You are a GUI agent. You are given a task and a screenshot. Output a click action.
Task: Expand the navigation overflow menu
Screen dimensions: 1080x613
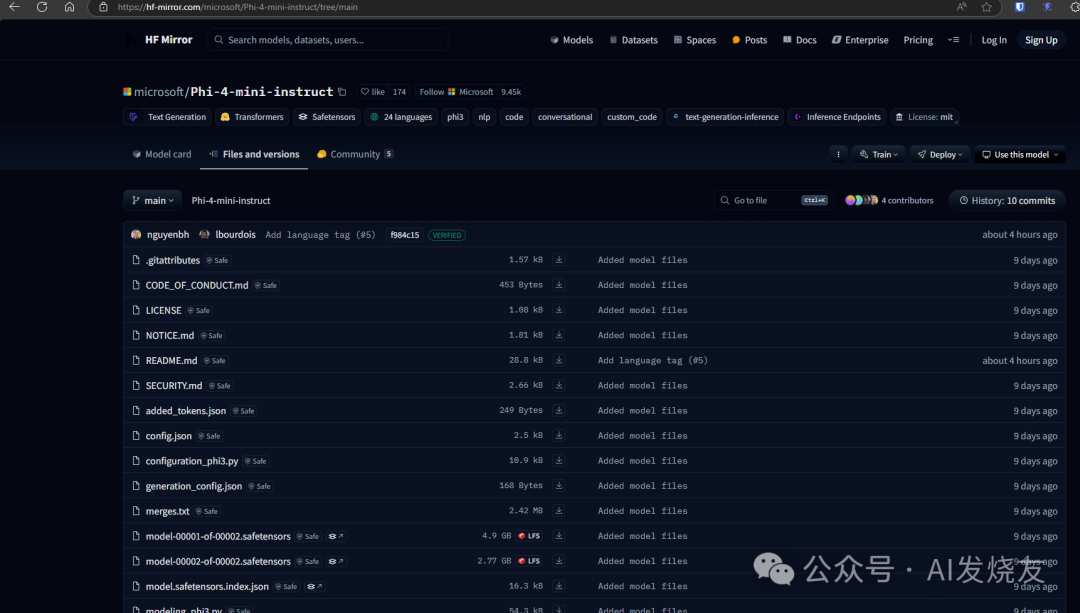pyautogui.click(x=953, y=40)
